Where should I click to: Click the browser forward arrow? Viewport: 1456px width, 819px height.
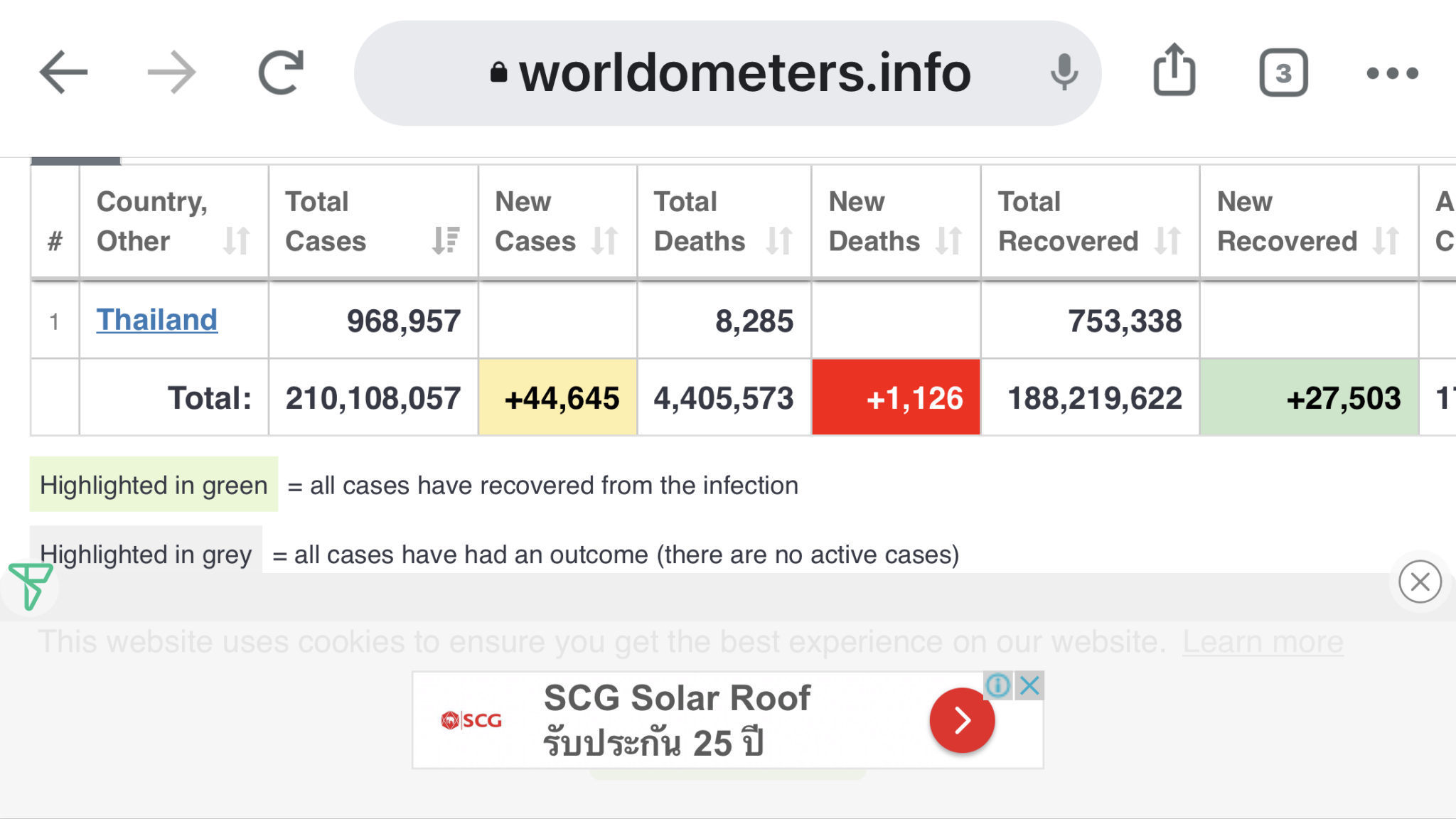click(171, 73)
